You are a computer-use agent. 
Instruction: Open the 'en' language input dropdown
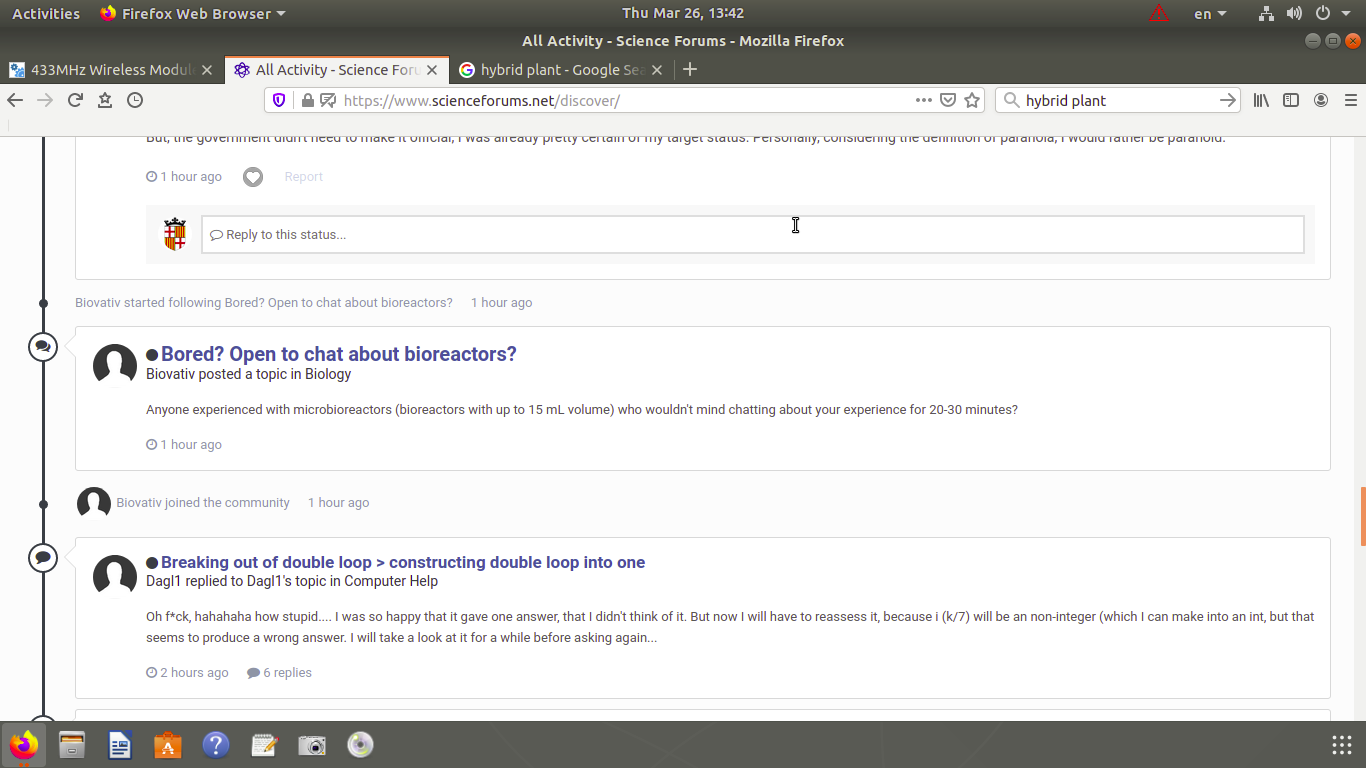point(1210,14)
